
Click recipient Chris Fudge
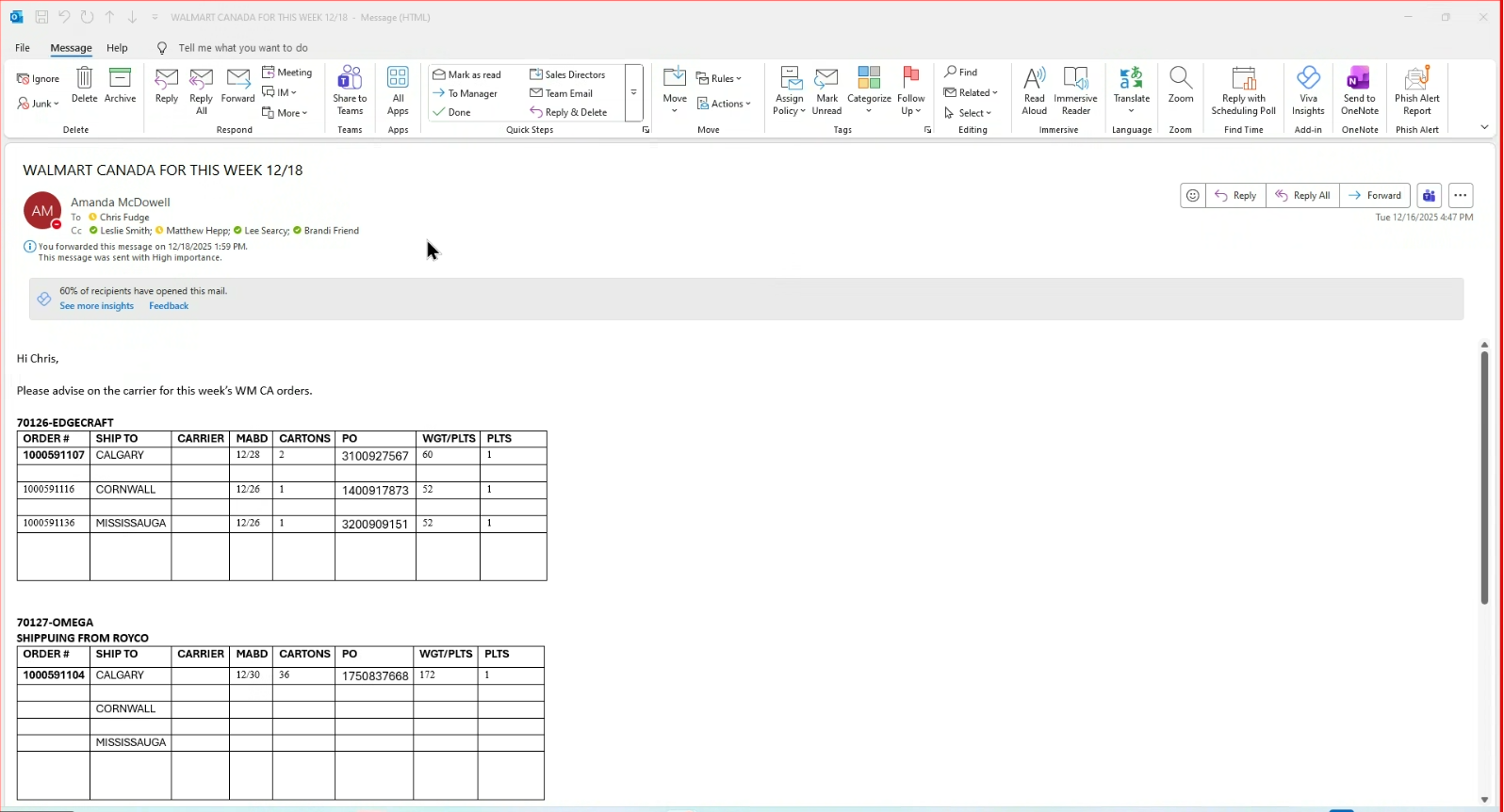124,218
